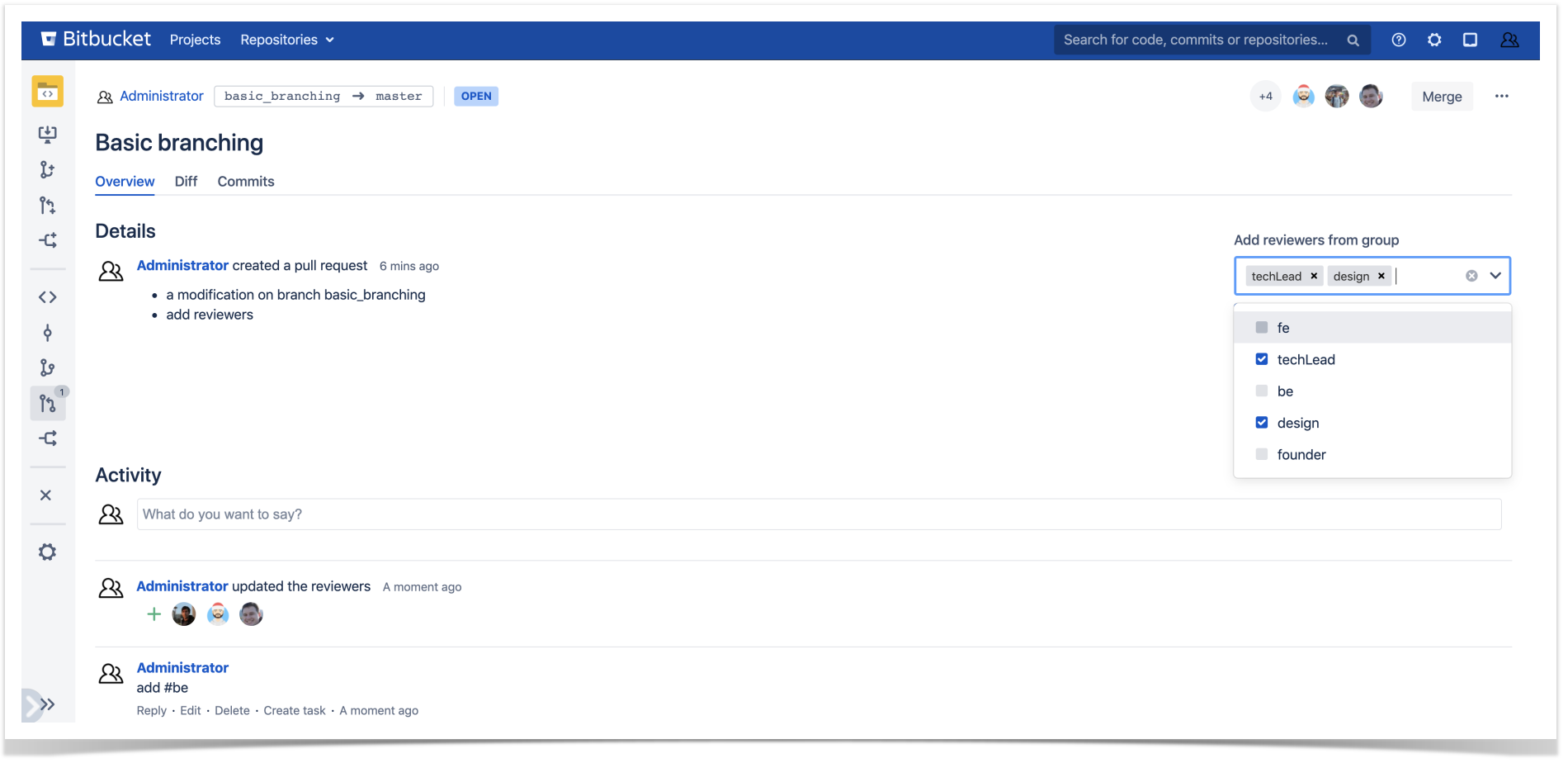
Task: Open Pull requests icon with badge 1
Action: (48, 404)
